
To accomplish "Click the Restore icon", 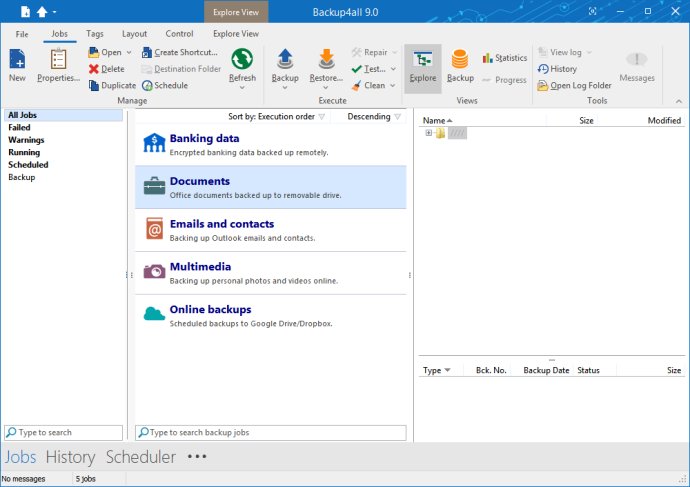I will coord(326,59).
